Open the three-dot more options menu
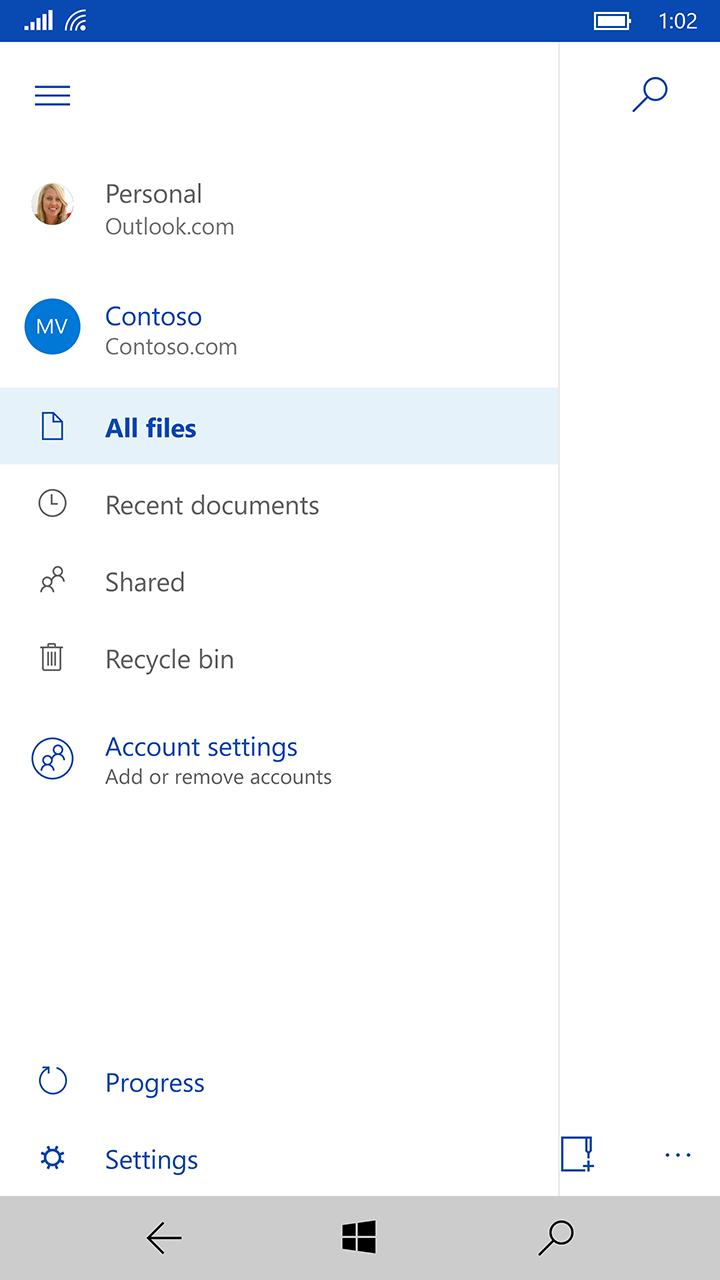 [678, 1155]
